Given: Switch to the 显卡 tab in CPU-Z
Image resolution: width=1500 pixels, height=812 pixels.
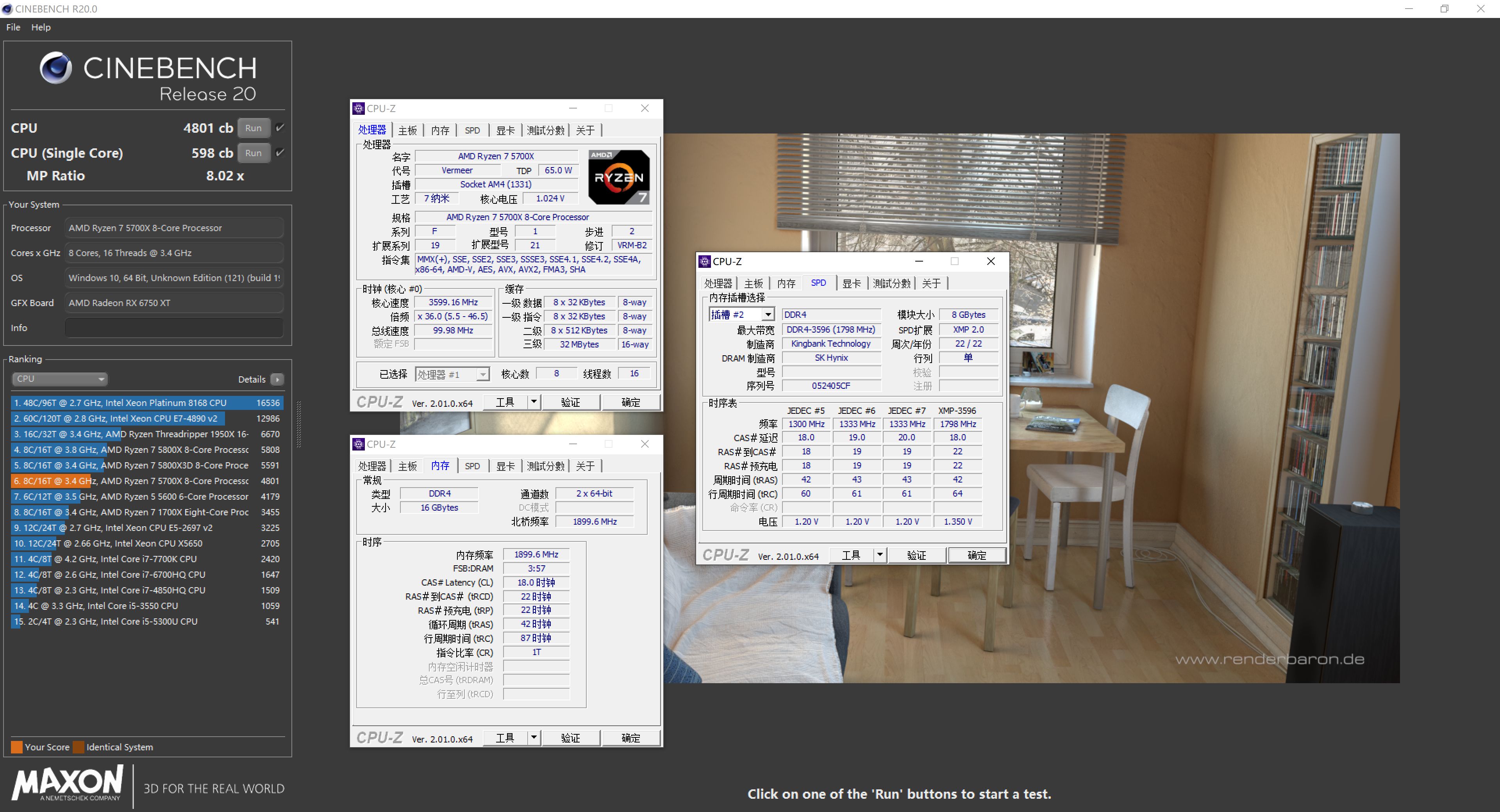Looking at the screenshot, I should [505, 130].
